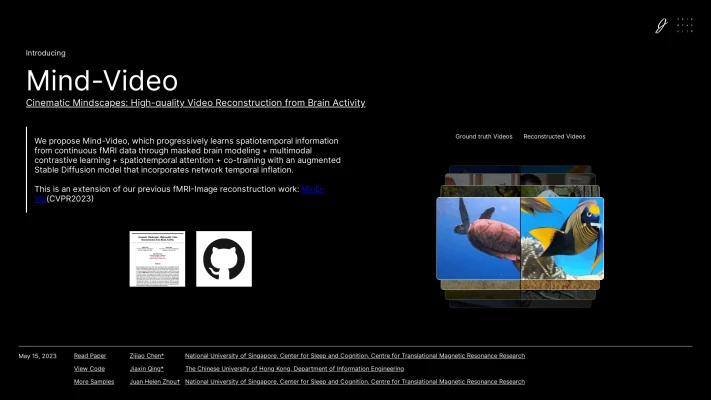
Task: Click the 'May 15, 2023' date text
Action: tap(38, 356)
